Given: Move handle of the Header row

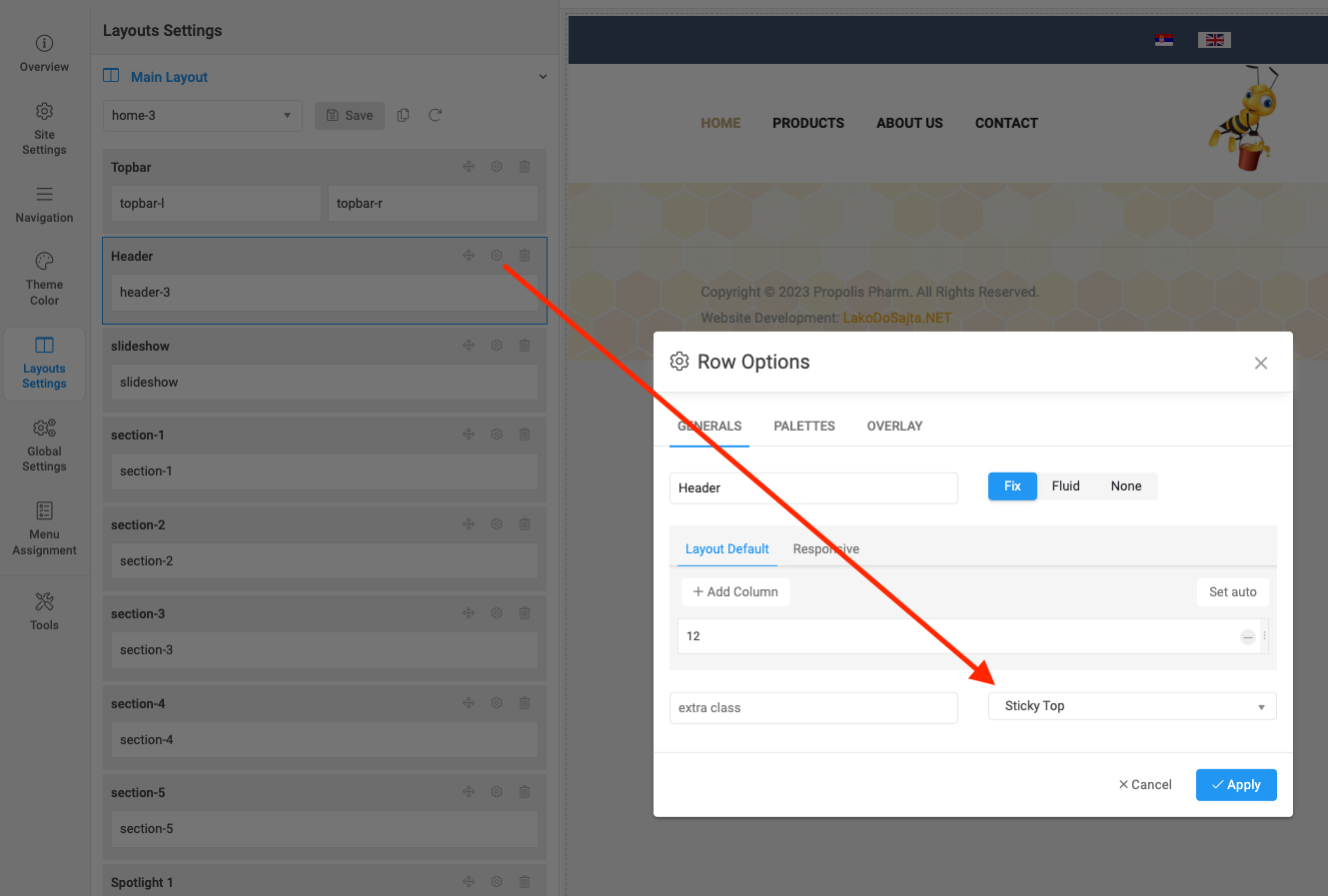Looking at the screenshot, I should pos(469,256).
